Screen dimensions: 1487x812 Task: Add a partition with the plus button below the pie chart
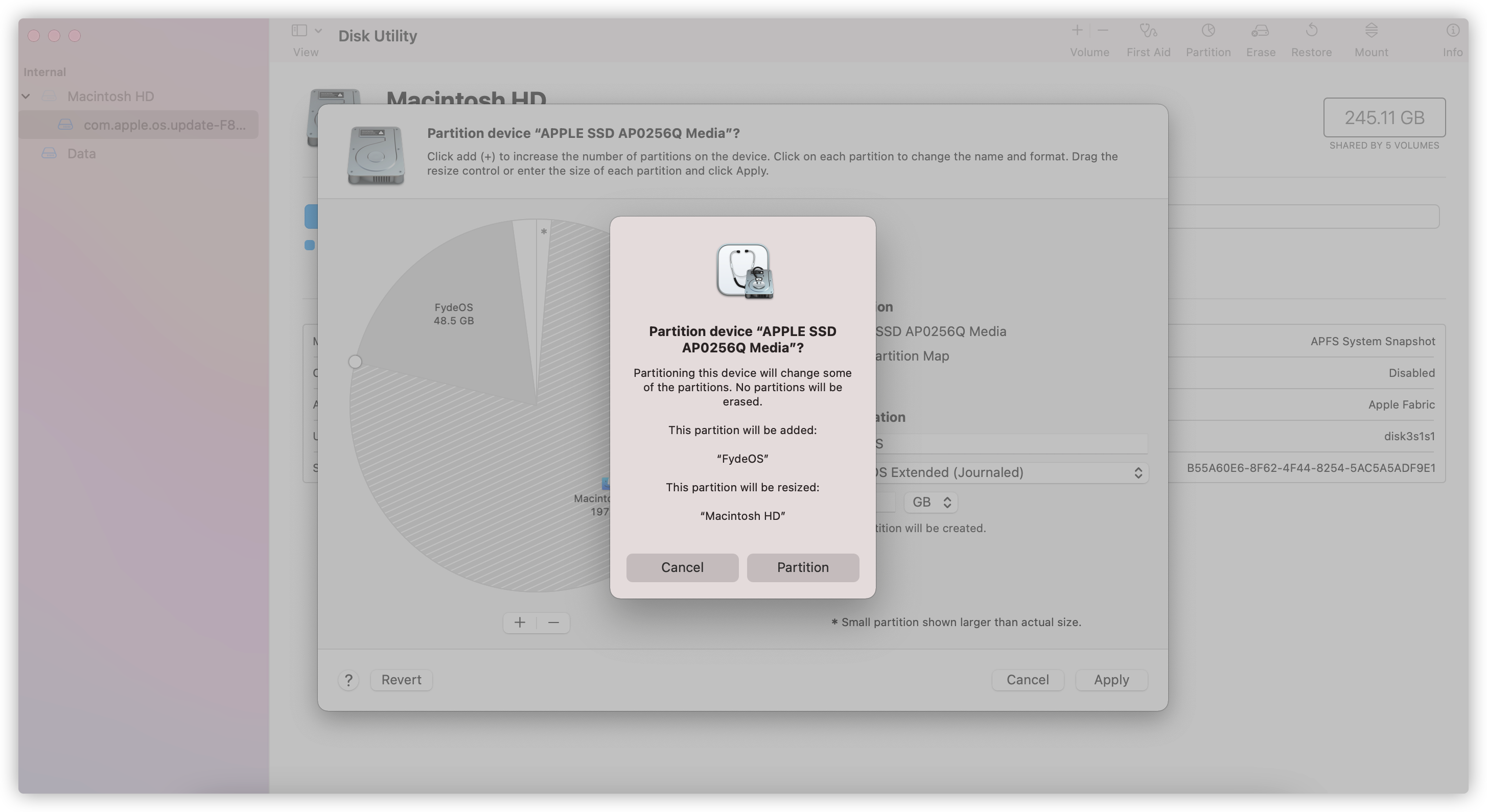(520, 622)
